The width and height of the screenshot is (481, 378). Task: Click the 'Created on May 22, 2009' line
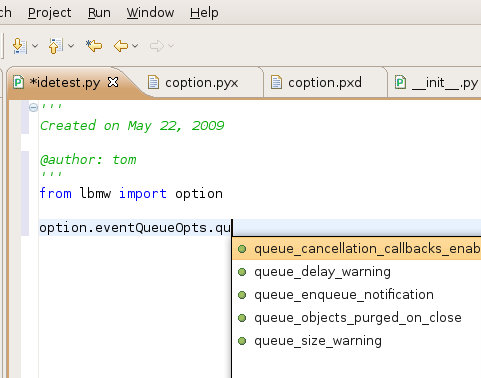click(132, 126)
